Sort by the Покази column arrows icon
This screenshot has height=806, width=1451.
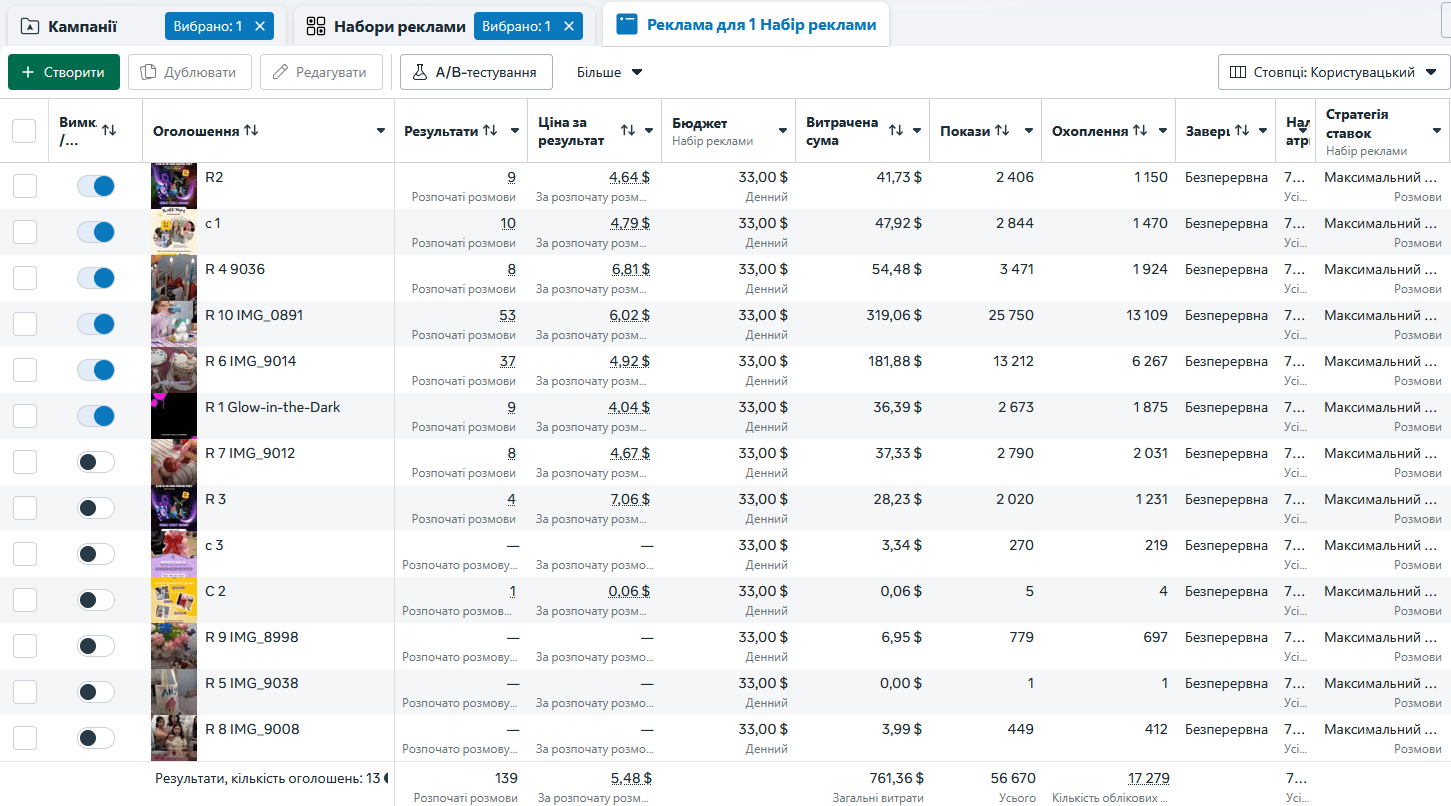[1001, 131]
